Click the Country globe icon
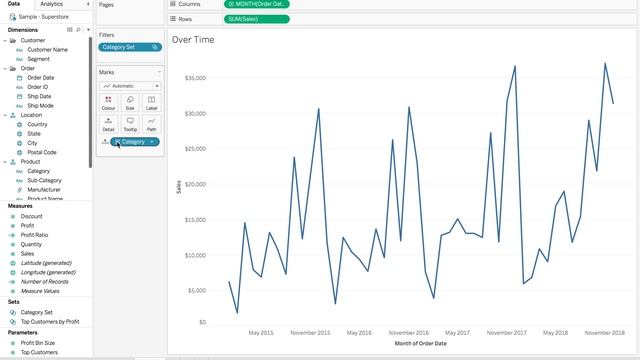Viewport: 640px width, 360px height. pos(19,124)
